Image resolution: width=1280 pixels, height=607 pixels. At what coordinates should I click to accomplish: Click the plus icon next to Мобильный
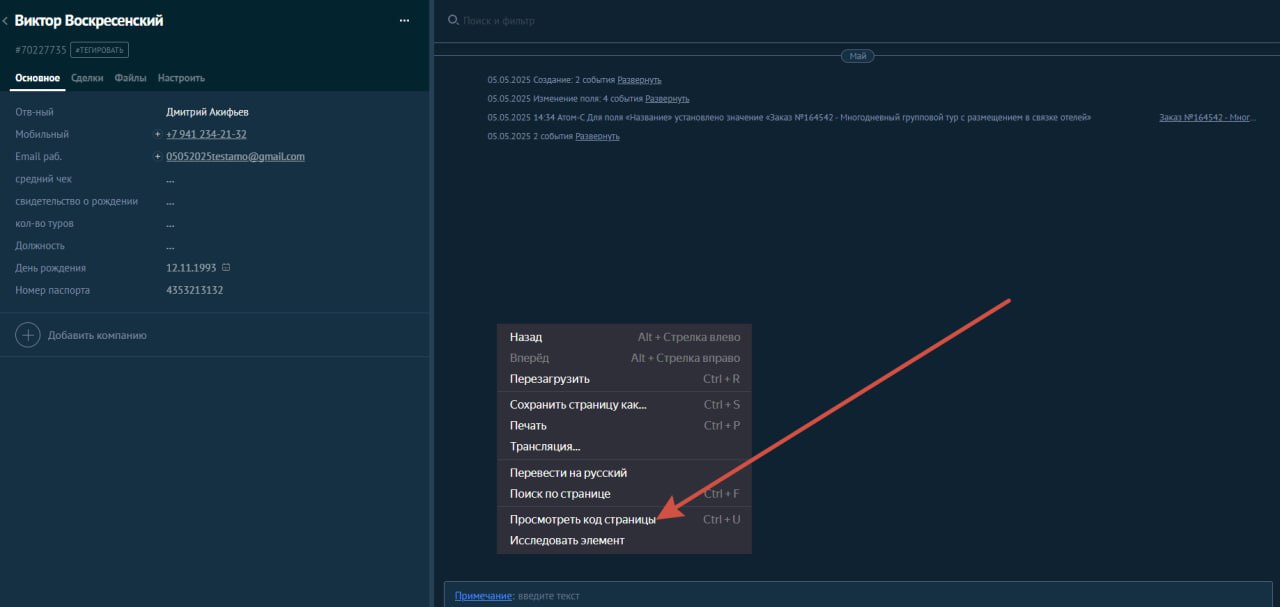(x=157, y=134)
